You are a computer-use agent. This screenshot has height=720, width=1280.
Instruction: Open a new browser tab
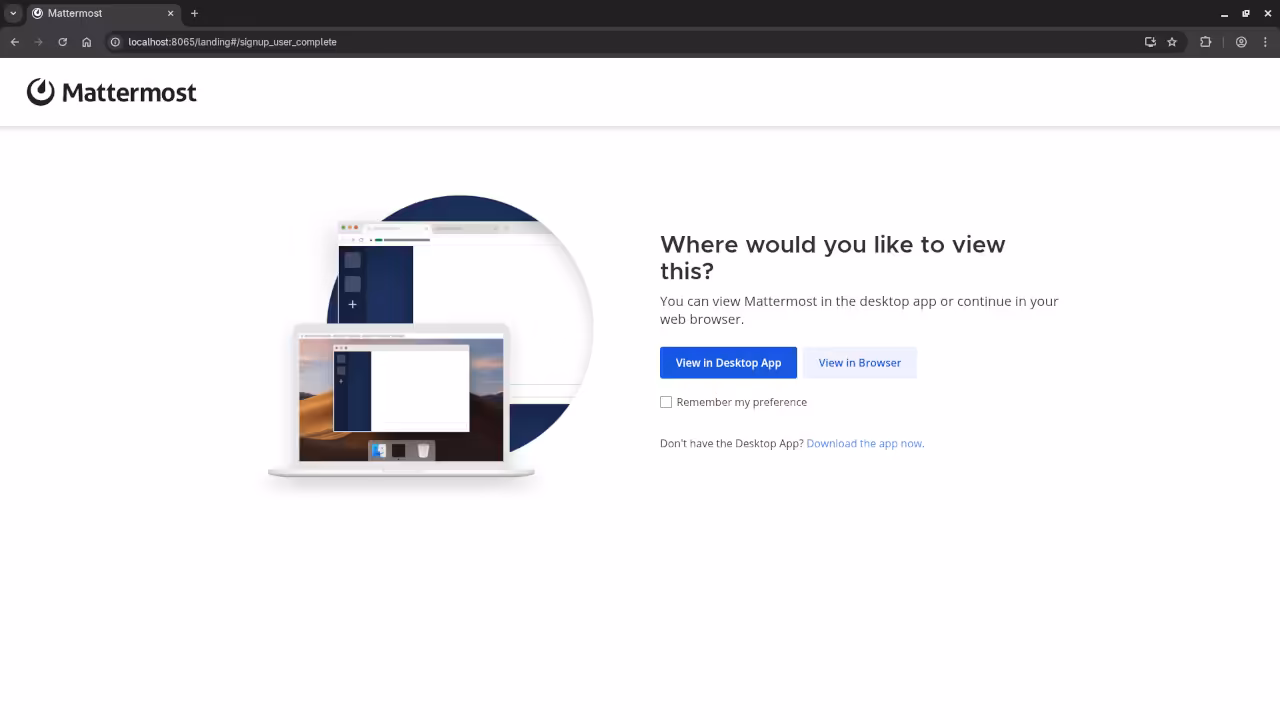coord(194,13)
